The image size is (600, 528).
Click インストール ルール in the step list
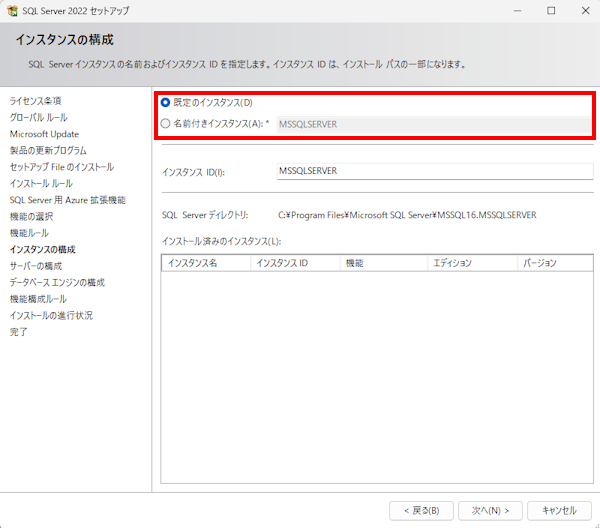click(x=41, y=183)
